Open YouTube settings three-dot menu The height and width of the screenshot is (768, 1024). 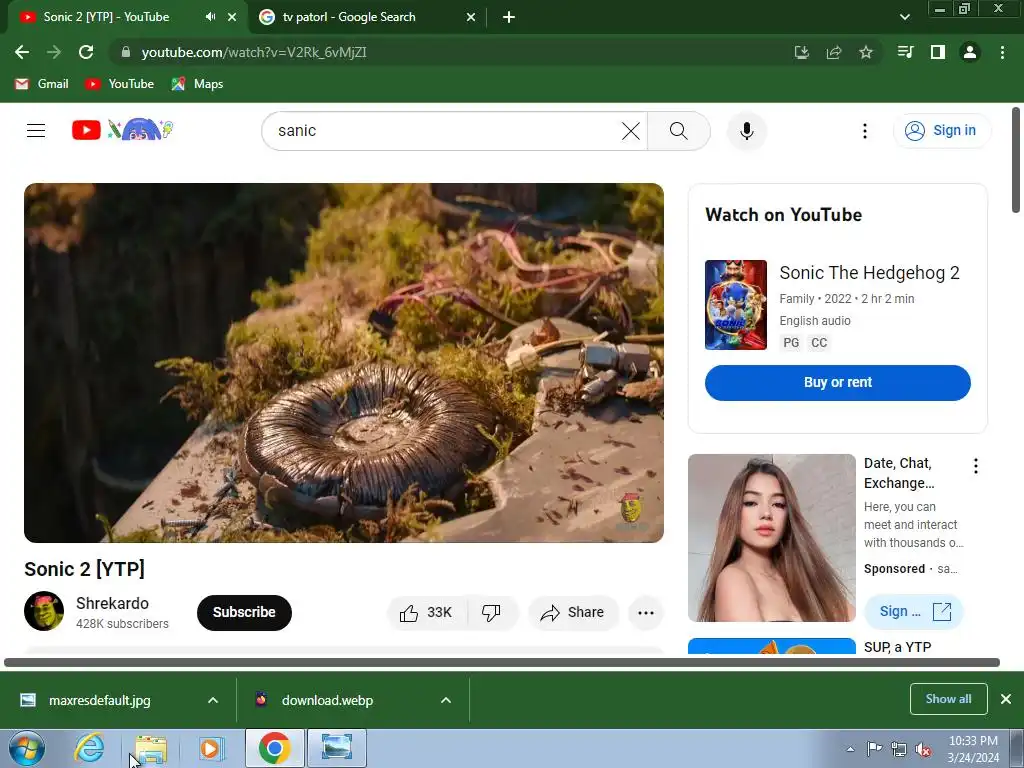[x=865, y=131]
